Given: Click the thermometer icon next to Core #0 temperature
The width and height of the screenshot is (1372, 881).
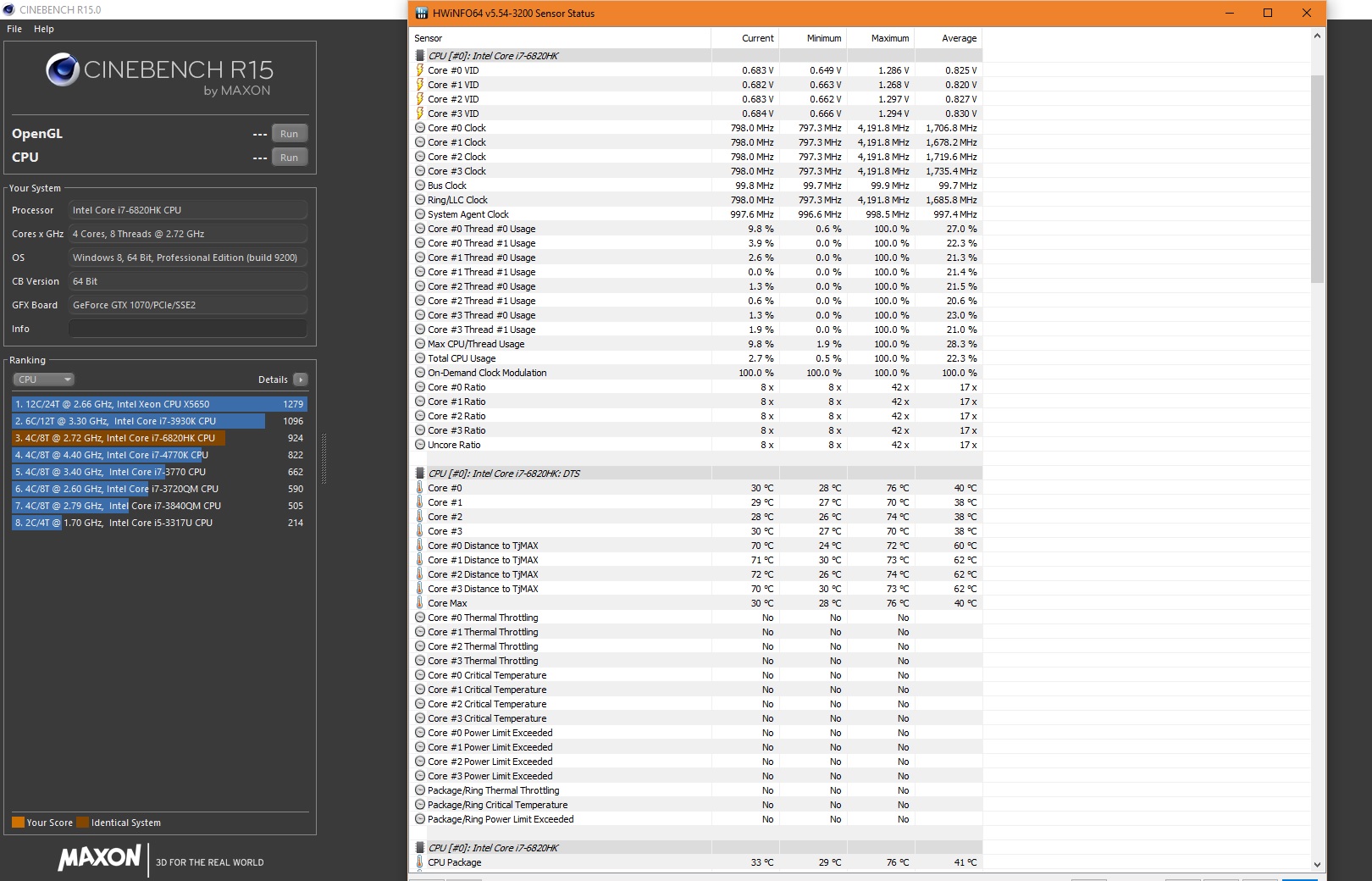Looking at the screenshot, I should coord(419,488).
